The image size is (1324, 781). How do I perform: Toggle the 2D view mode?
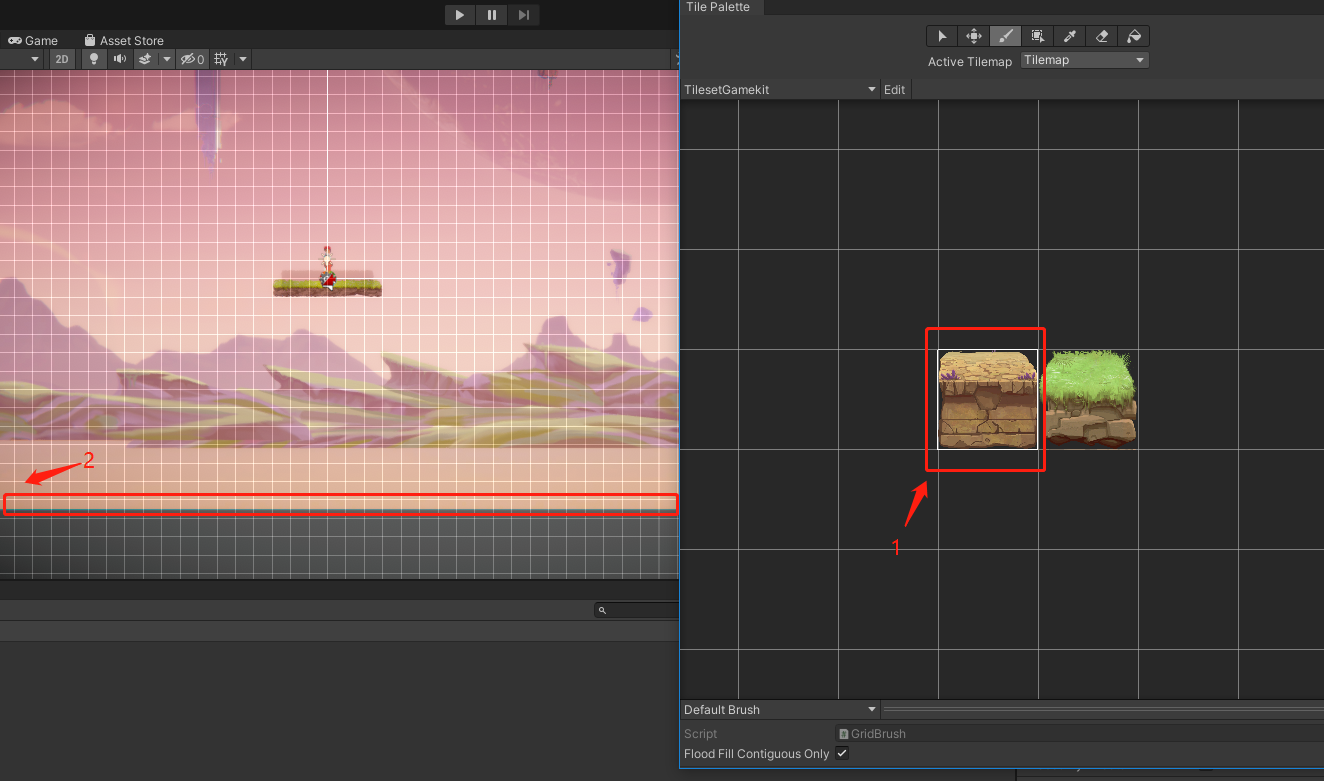tap(62, 58)
